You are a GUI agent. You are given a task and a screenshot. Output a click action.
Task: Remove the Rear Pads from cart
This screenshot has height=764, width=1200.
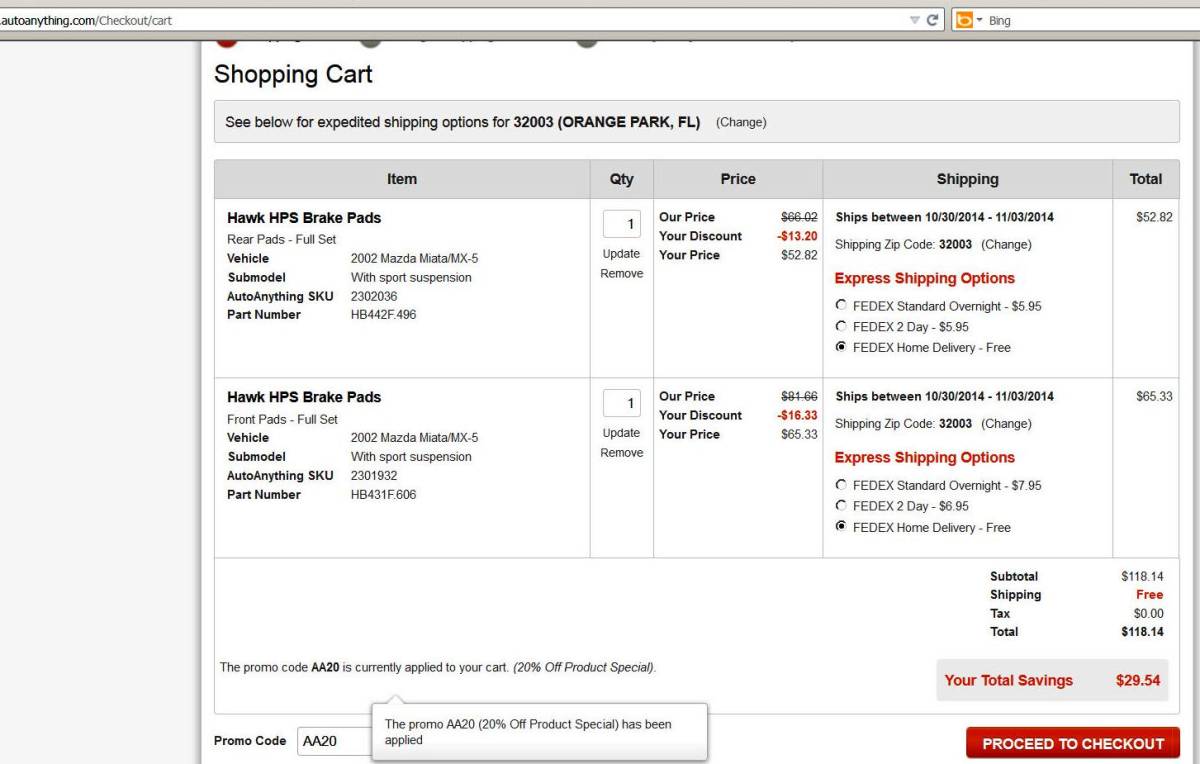[621, 274]
